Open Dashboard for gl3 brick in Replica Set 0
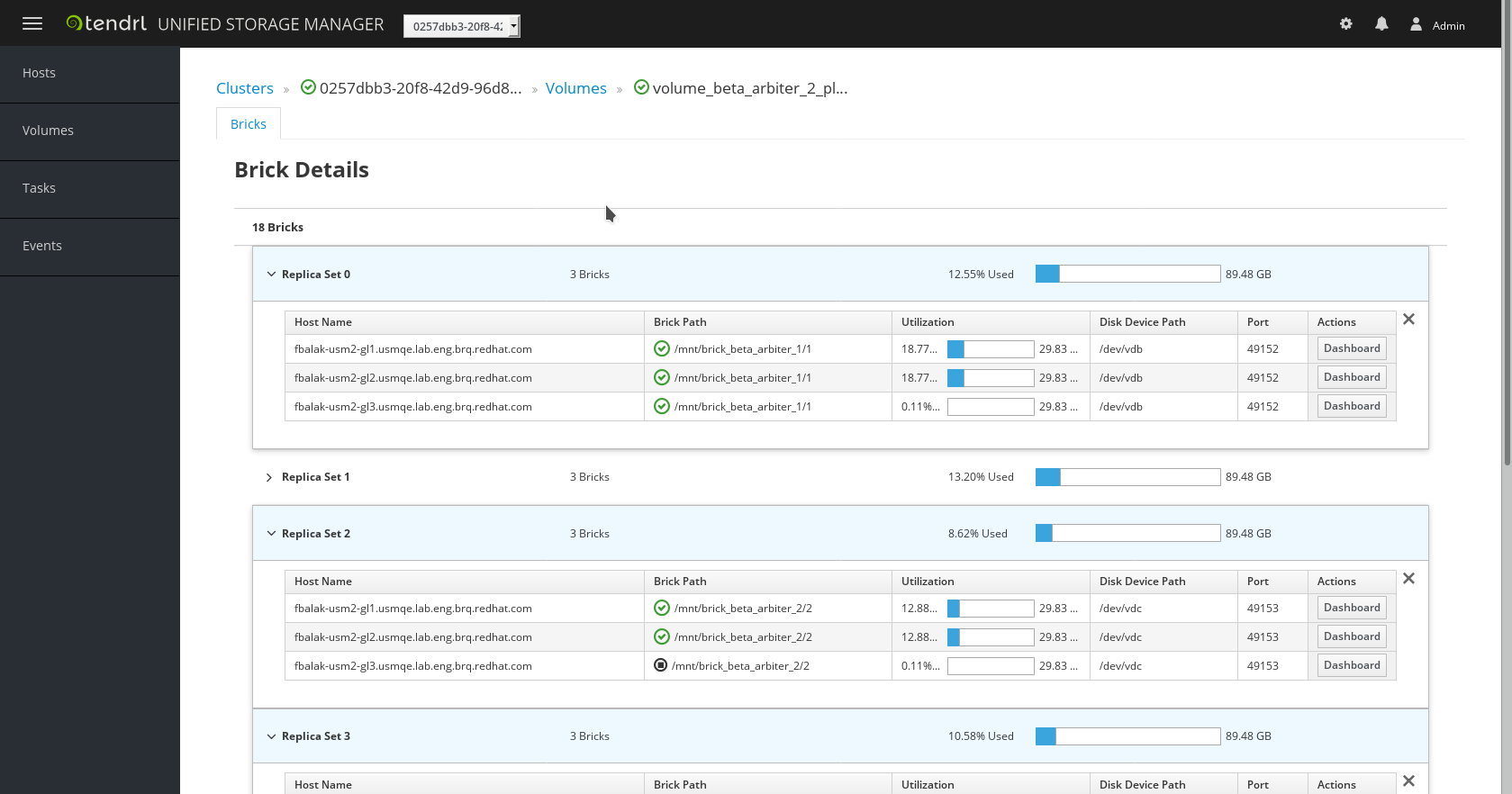The width and height of the screenshot is (1512, 794). coord(1352,406)
